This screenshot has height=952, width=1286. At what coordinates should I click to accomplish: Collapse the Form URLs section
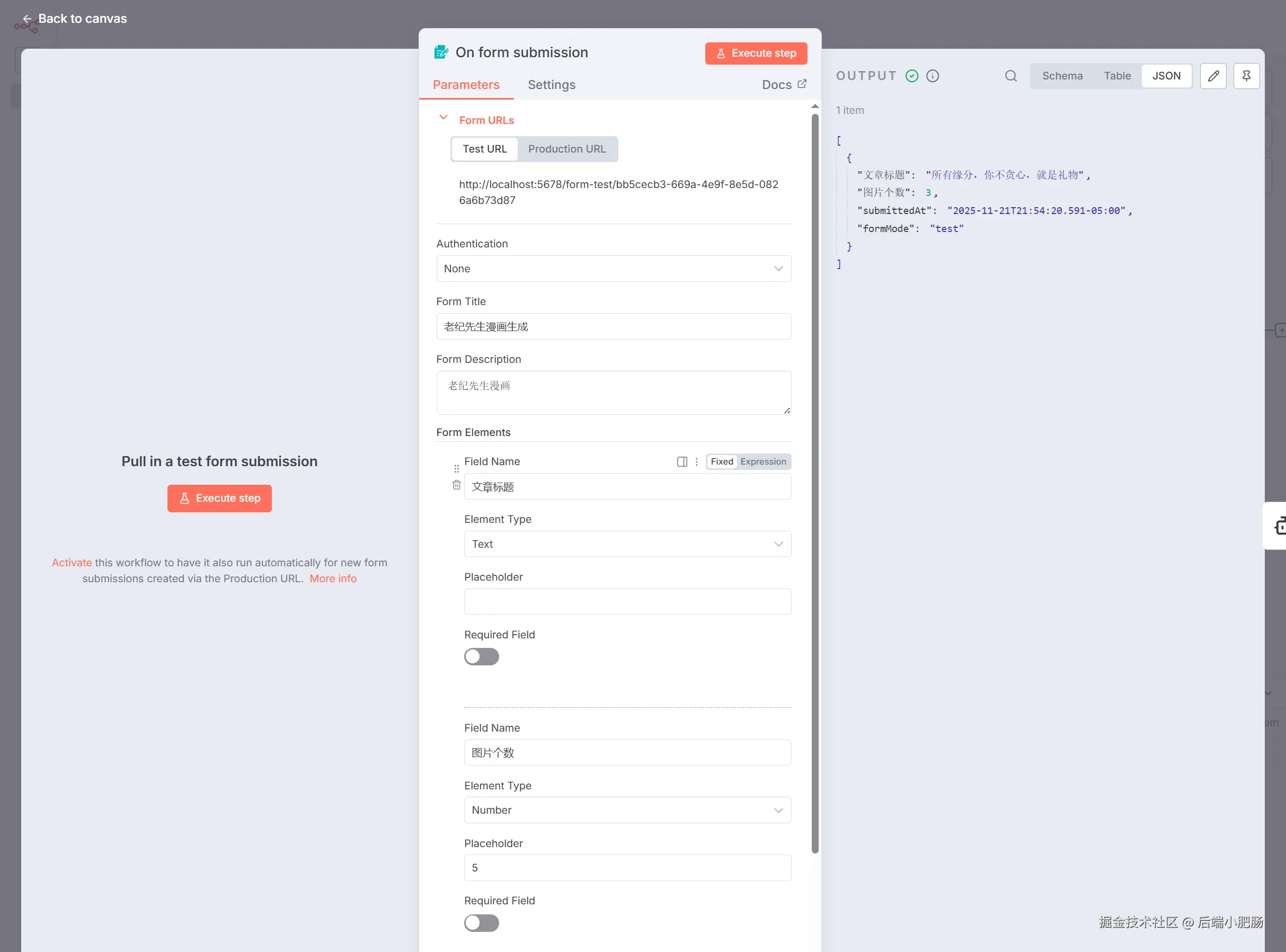[444, 118]
